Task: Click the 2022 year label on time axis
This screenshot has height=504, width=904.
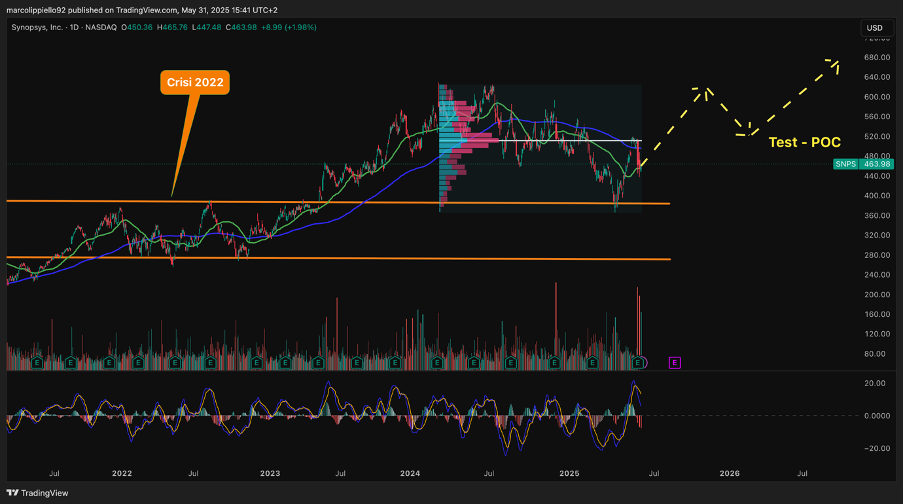Action: coord(122,473)
